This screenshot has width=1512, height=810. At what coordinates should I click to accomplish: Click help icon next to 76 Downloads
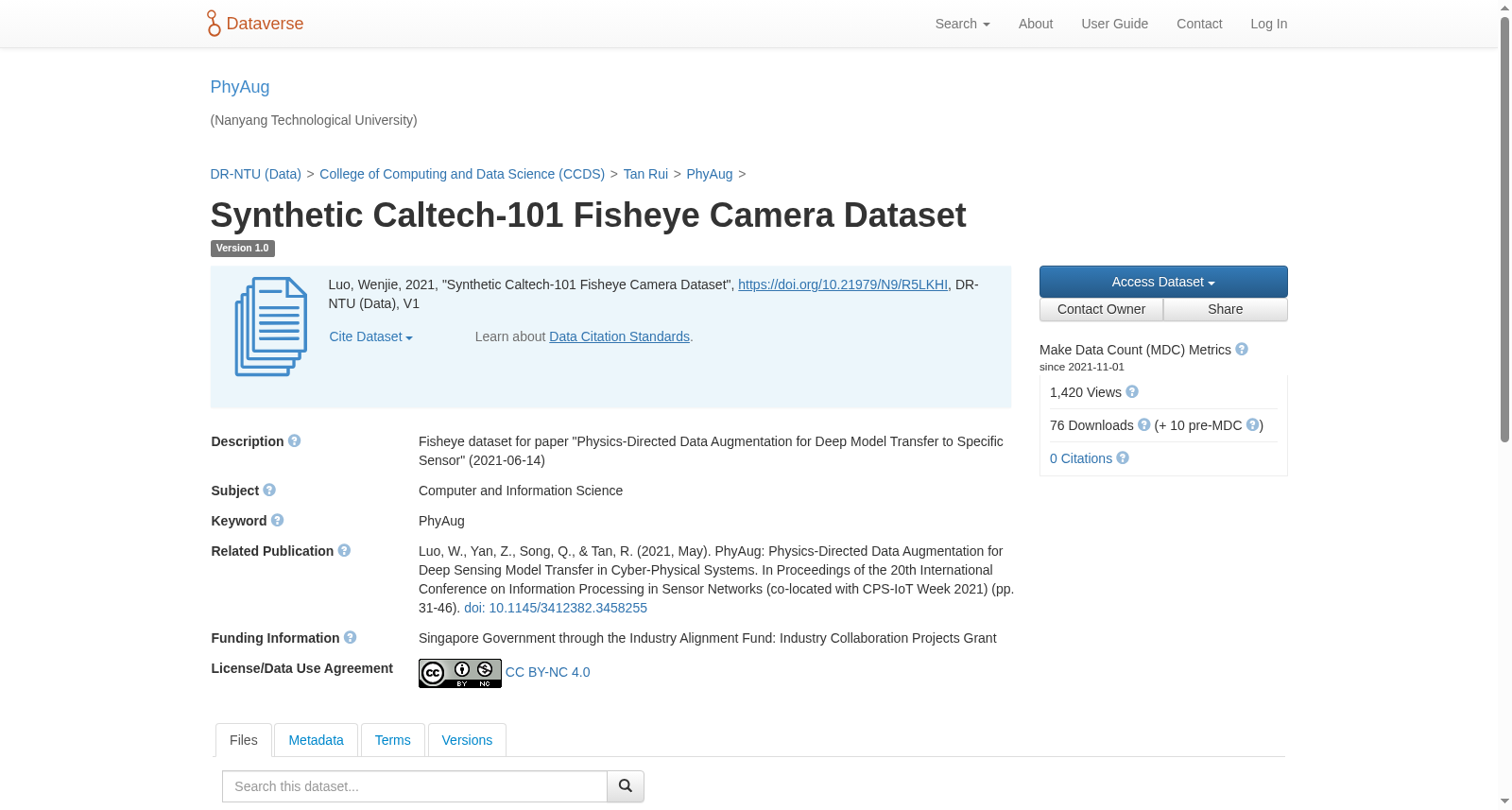pyautogui.click(x=1144, y=425)
